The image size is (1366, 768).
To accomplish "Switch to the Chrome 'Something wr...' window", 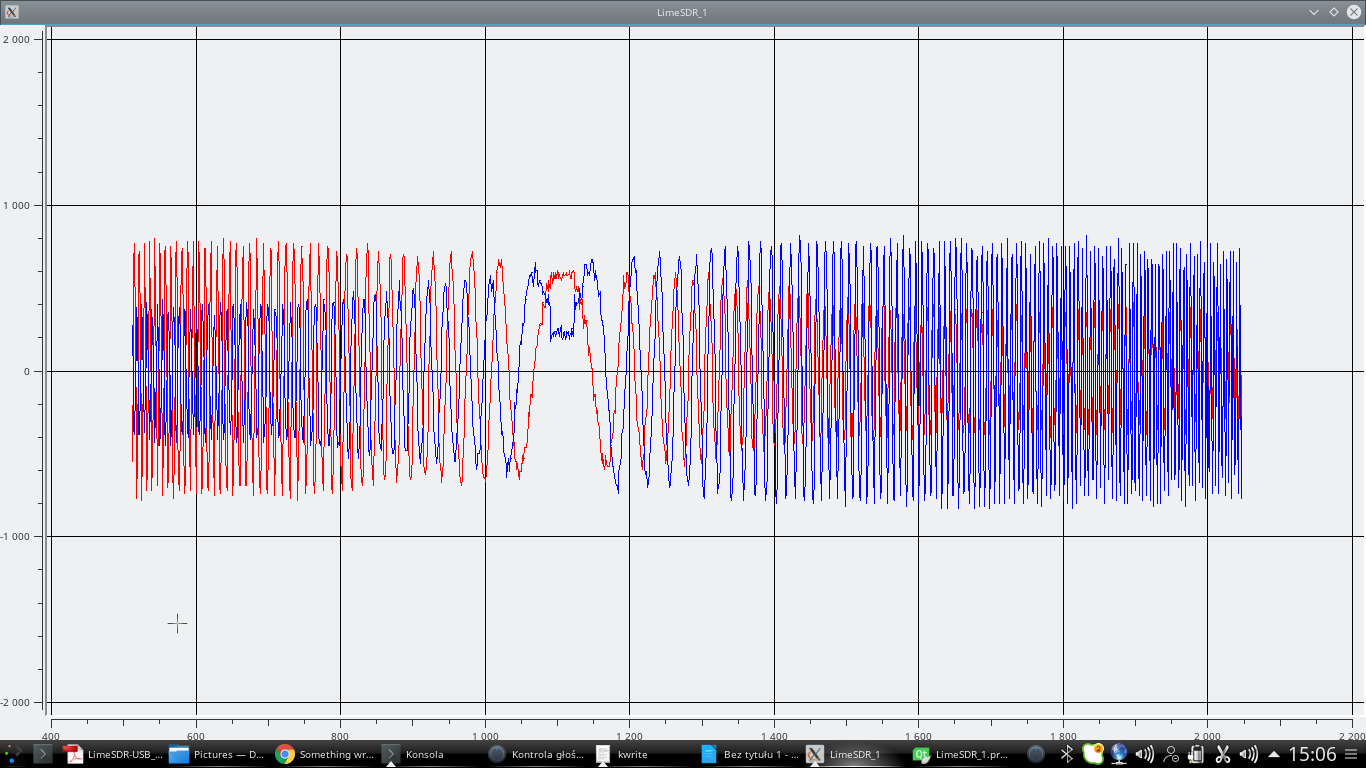I will (323, 754).
